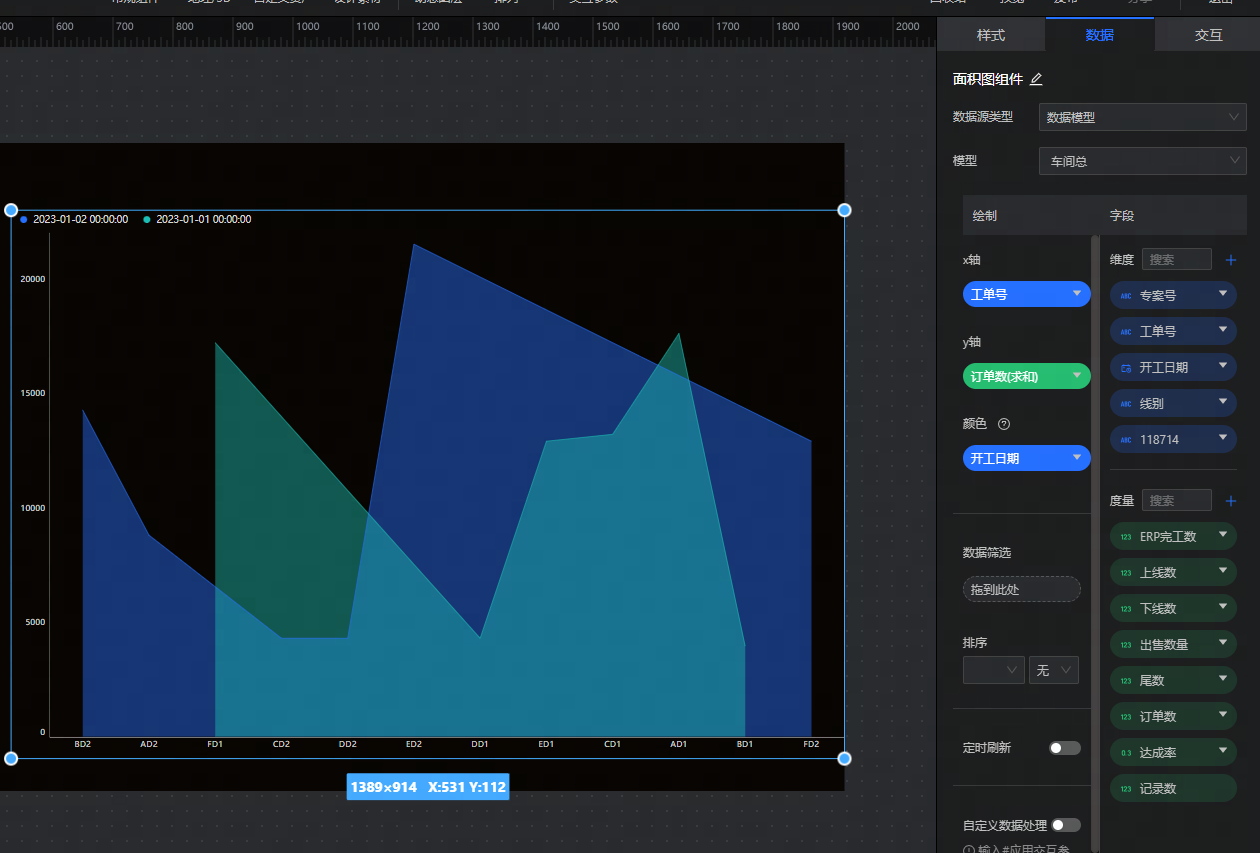Enable the 自定义数据处理 switch
This screenshot has width=1260, height=853.
coord(1065,825)
